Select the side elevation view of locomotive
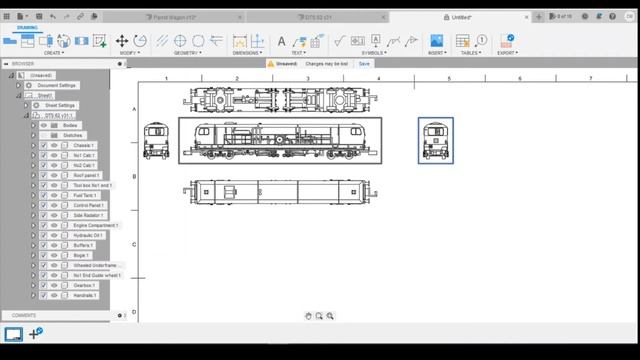640x360 pixels. [280, 140]
